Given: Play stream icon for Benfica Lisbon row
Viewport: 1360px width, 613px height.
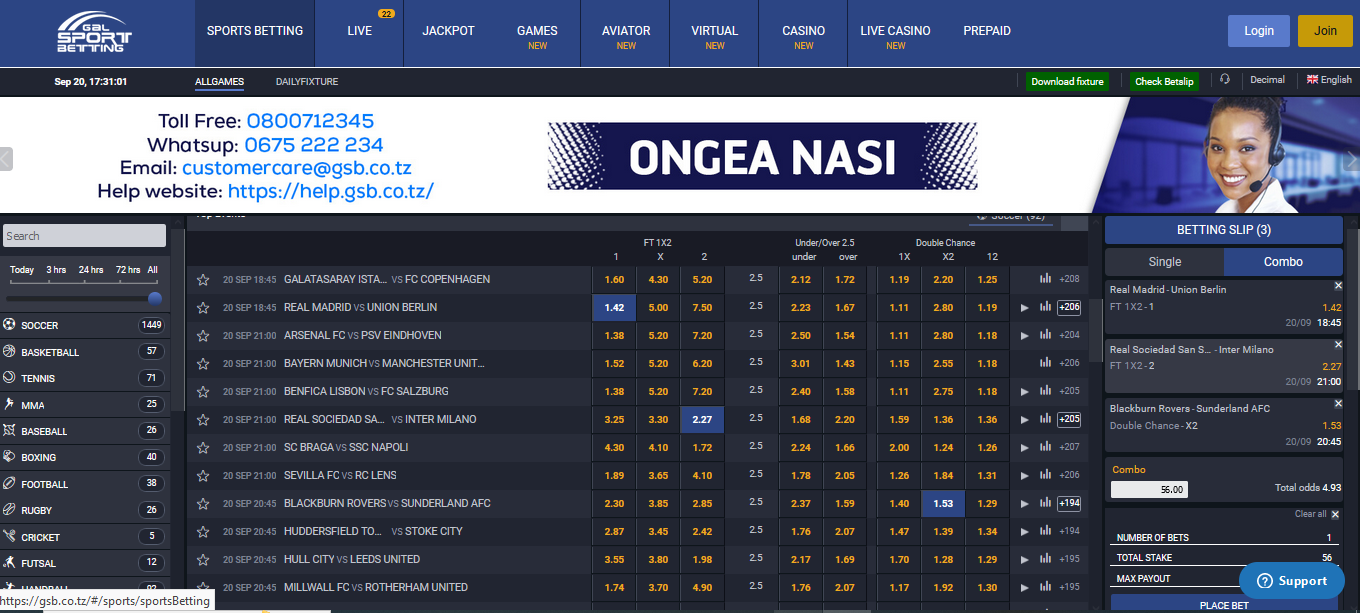Looking at the screenshot, I should (x=1024, y=392).
